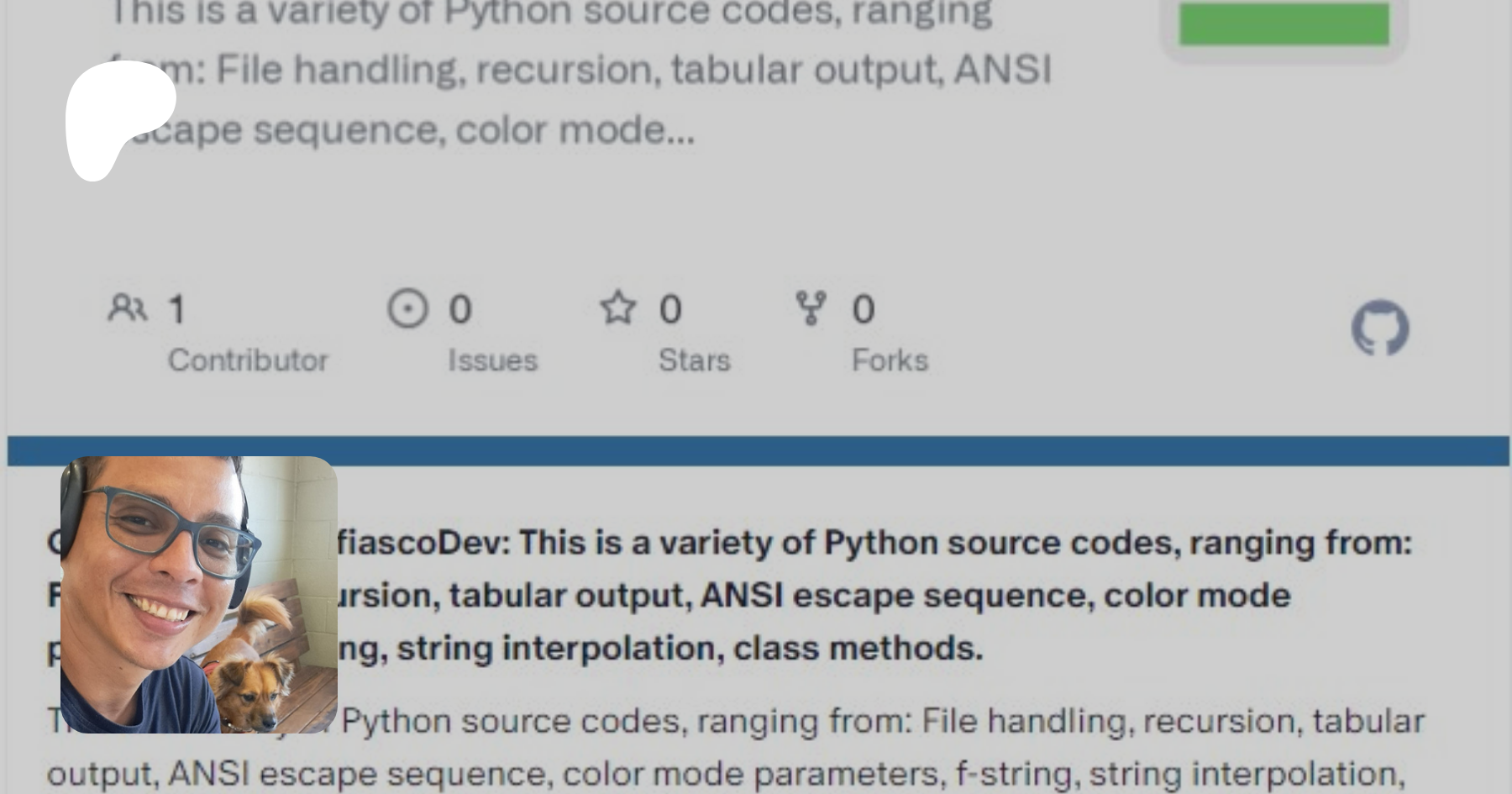The height and width of the screenshot is (794, 1512).
Task: Click the forks count number
Action: [863, 309]
